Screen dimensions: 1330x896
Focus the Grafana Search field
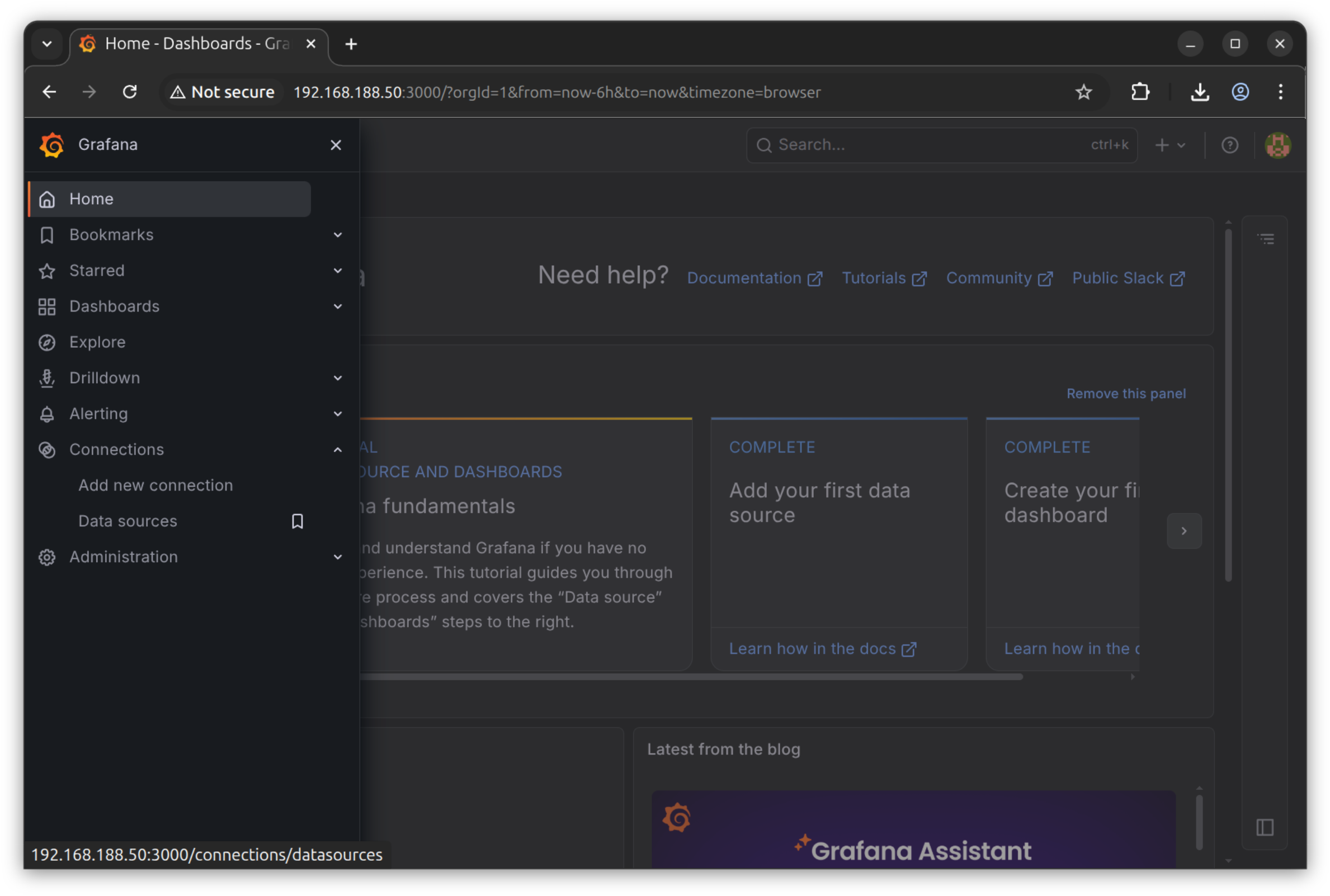(941, 145)
